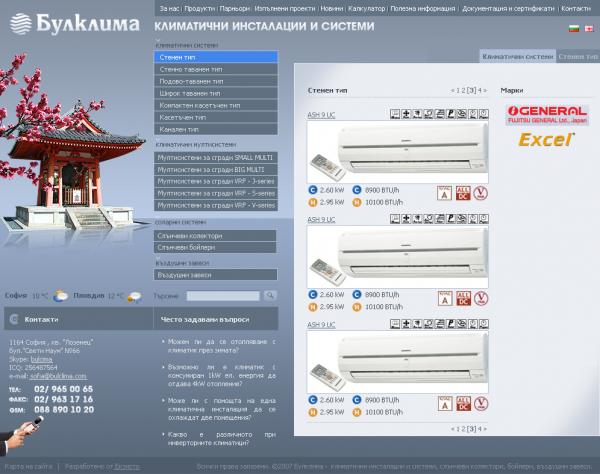Open FAQ about inverter air conditioners
Image resolution: width=600 pixels, height=474 pixels.
point(222,439)
